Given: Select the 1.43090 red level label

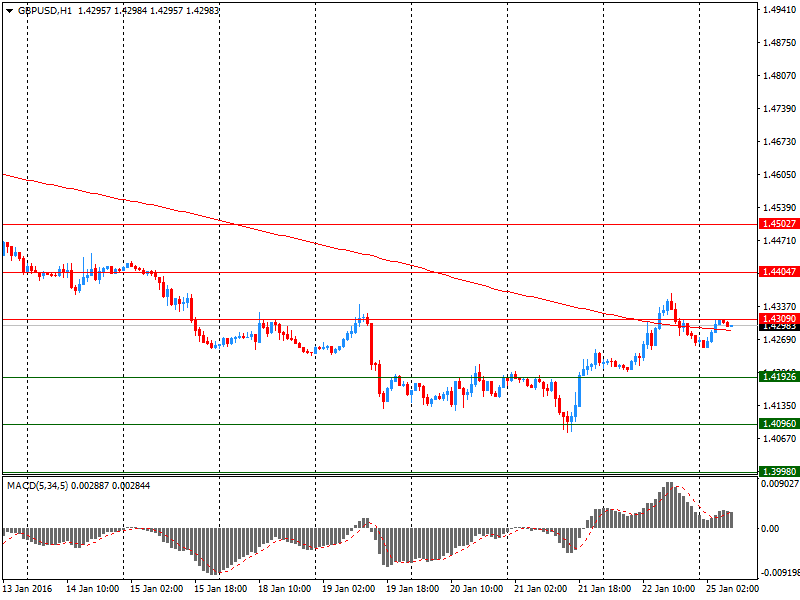Looking at the screenshot, I should 779,319.
